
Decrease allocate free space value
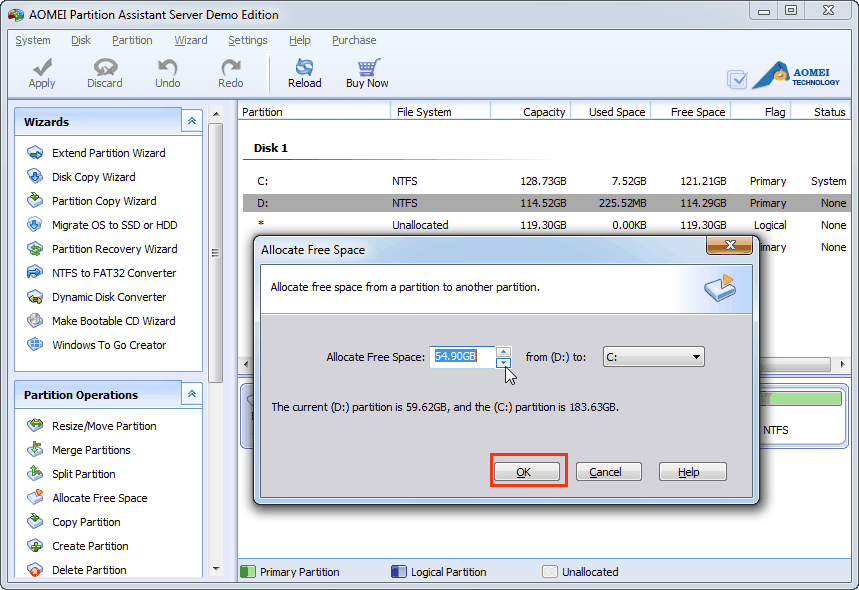click(x=503, y=363)
